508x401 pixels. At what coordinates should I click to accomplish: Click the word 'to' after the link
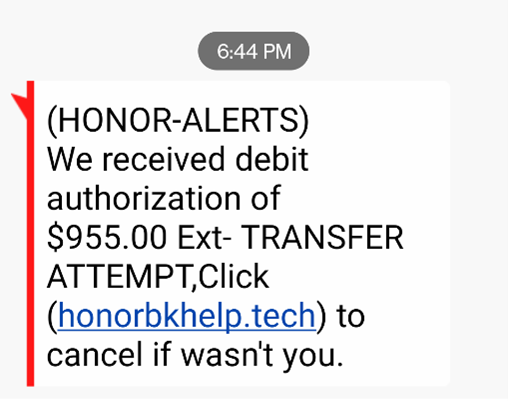coord(351,316)
